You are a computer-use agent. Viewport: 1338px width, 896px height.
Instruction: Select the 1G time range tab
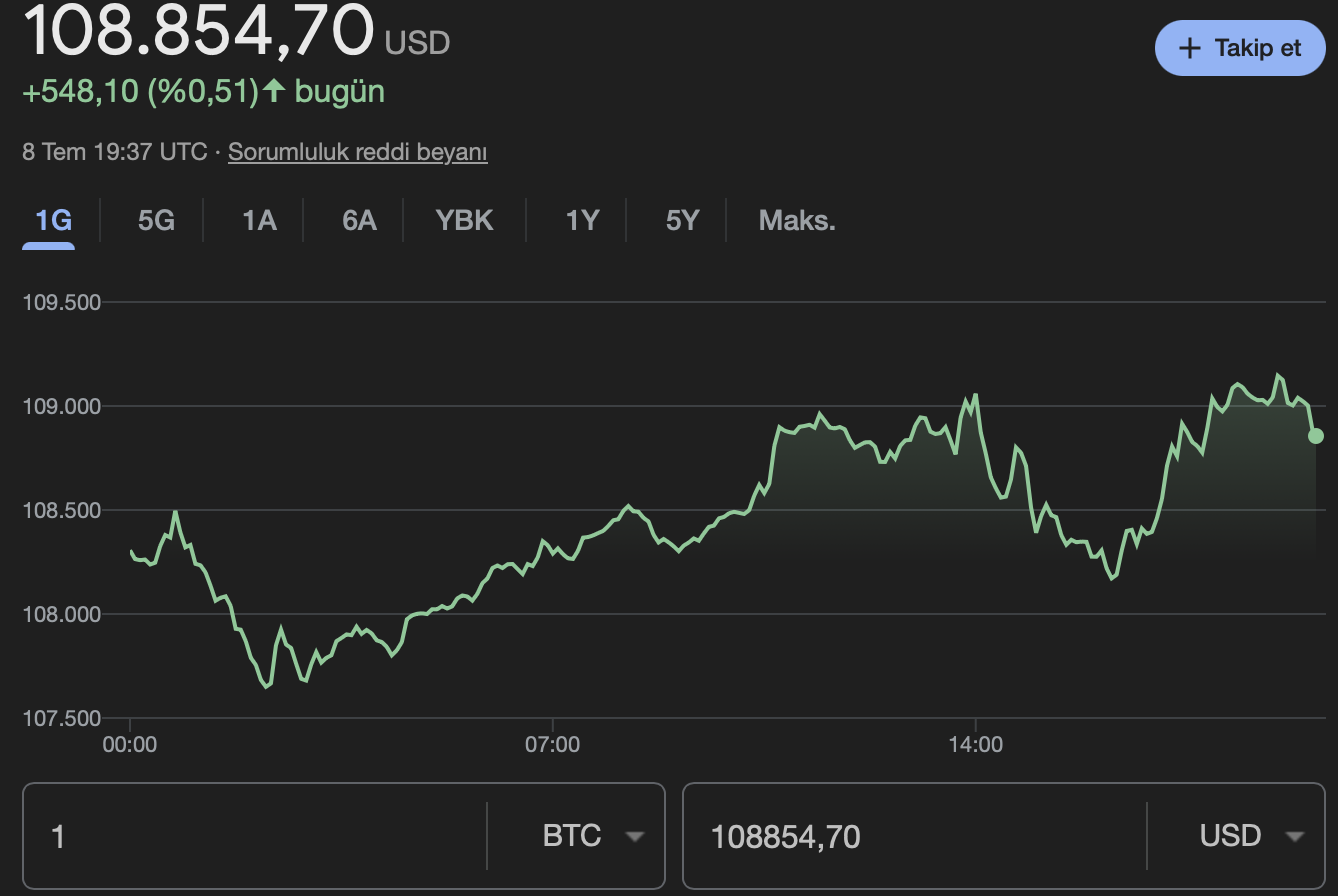(x=53, y=220)
